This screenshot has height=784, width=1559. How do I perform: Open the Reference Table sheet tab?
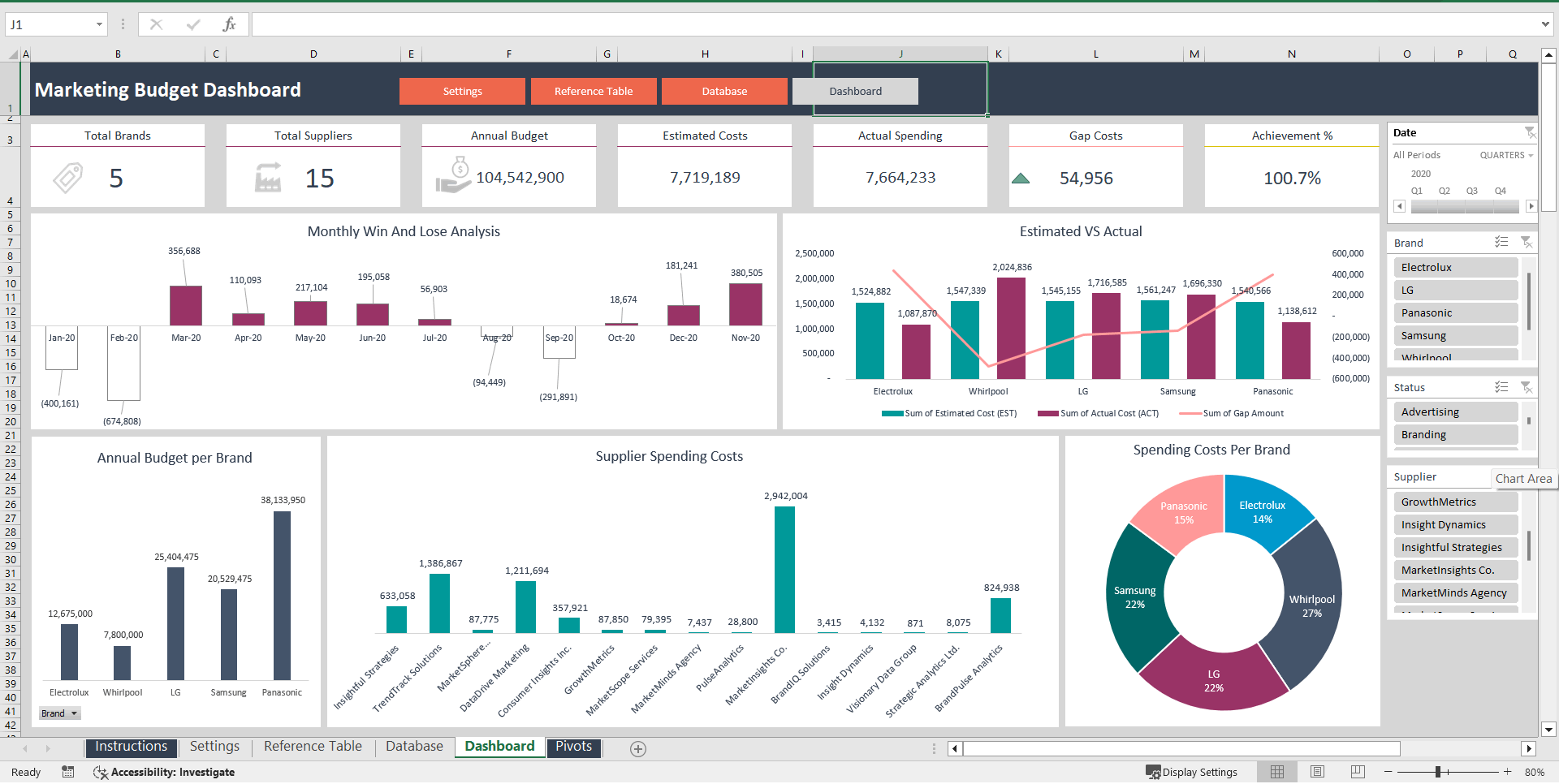(313, 747)
